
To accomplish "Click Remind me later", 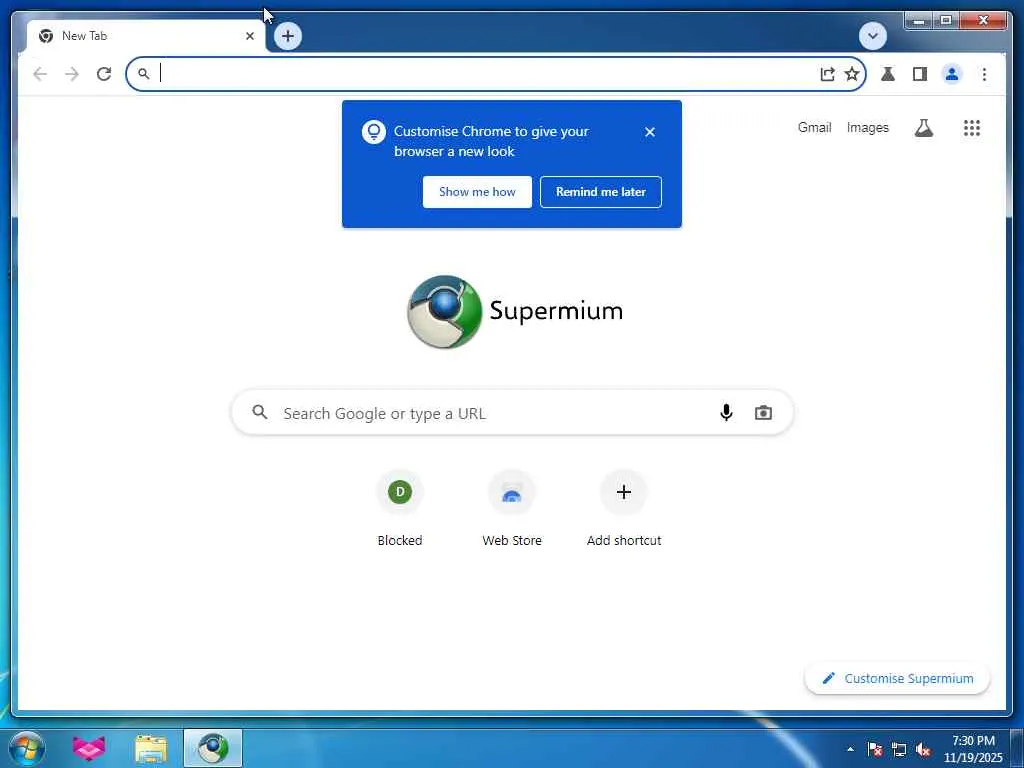I will pyautogui.click(x=601, y=192).
